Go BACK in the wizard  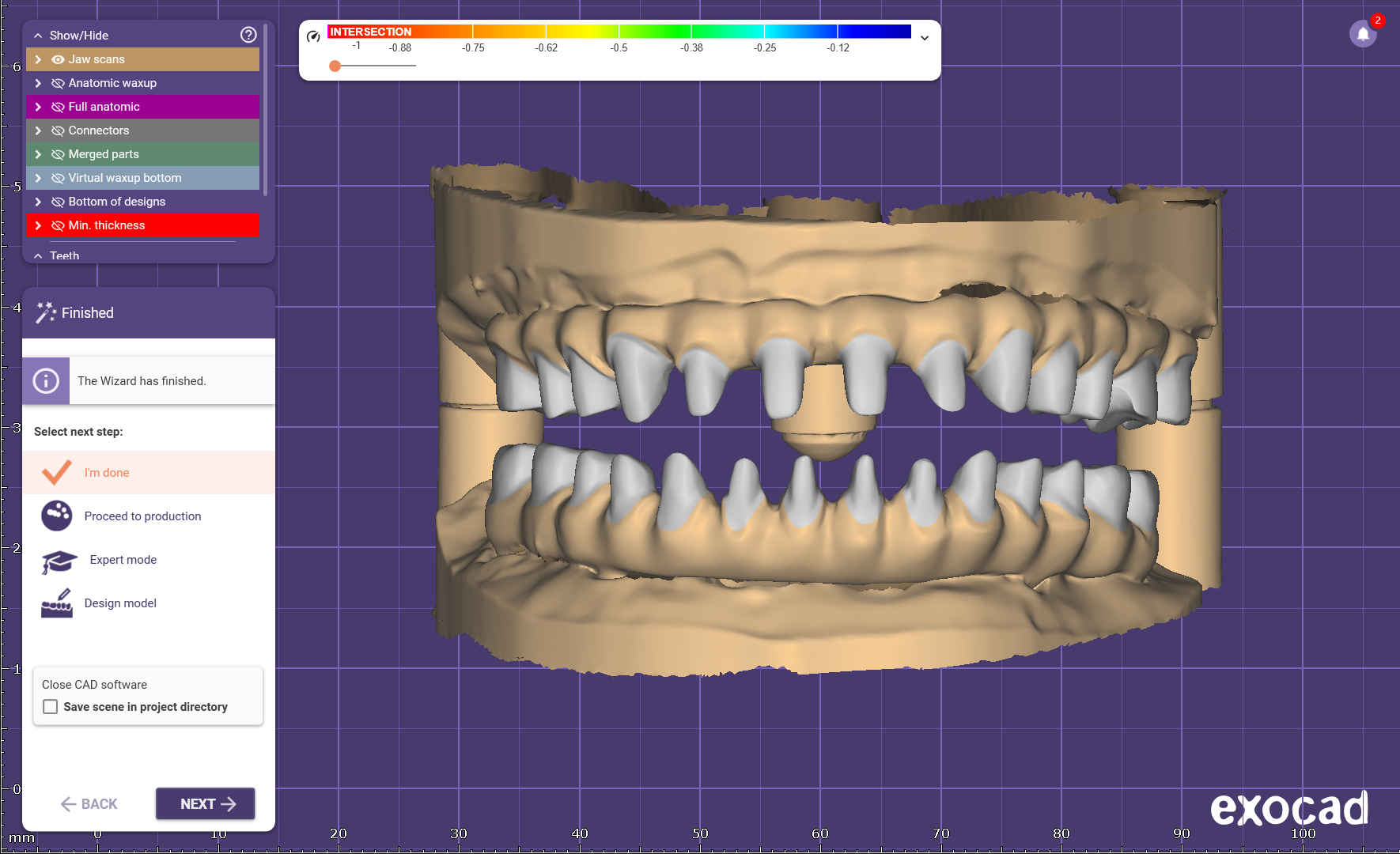coord(89,804)
